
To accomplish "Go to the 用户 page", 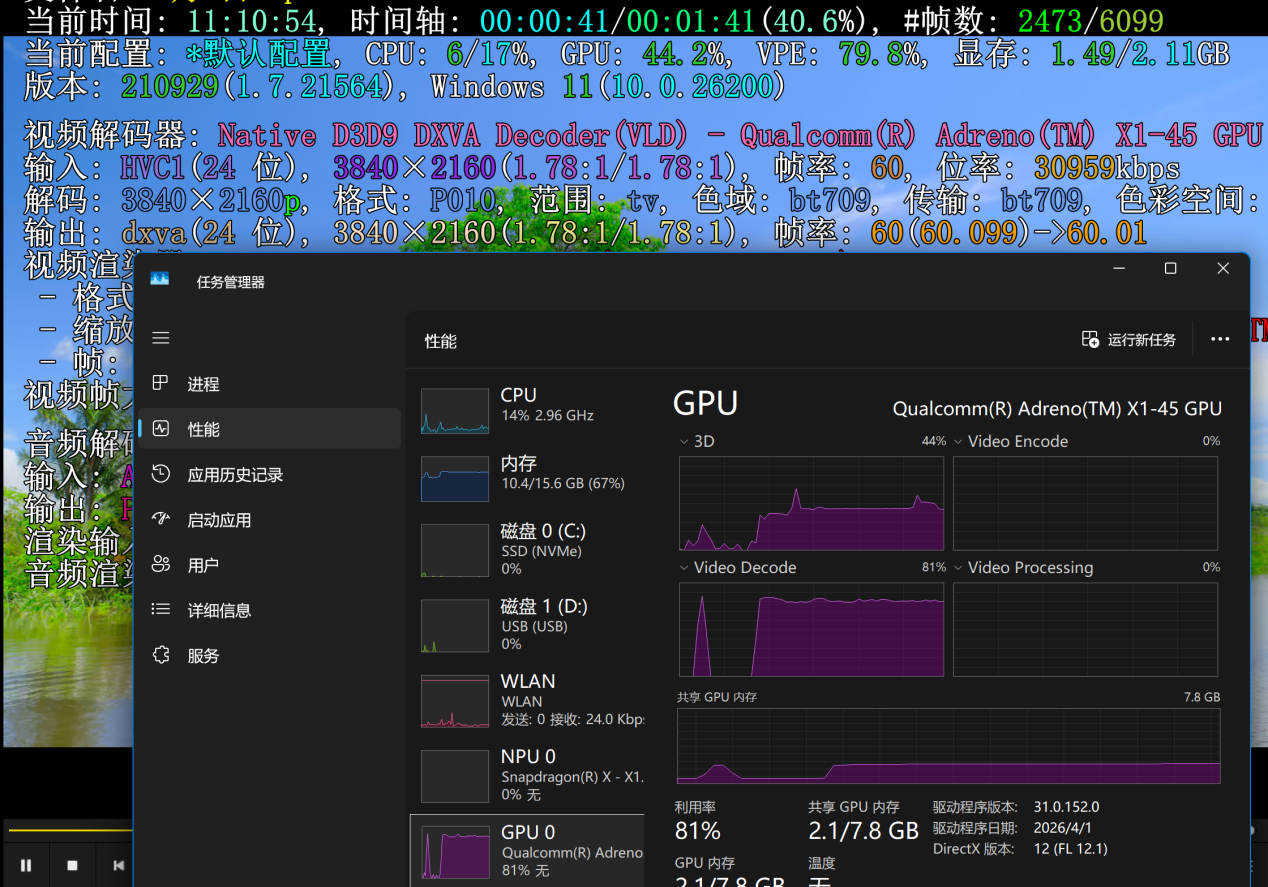I will (x=269, y=565).
